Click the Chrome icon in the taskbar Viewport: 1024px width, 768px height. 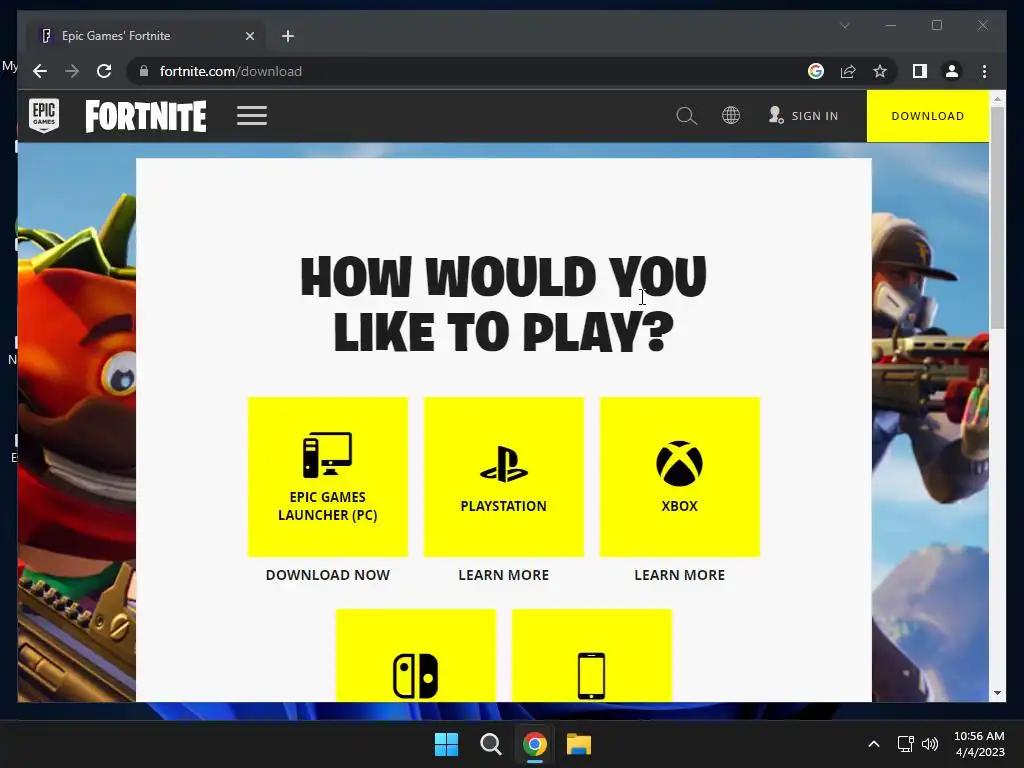tap(534, 744)
